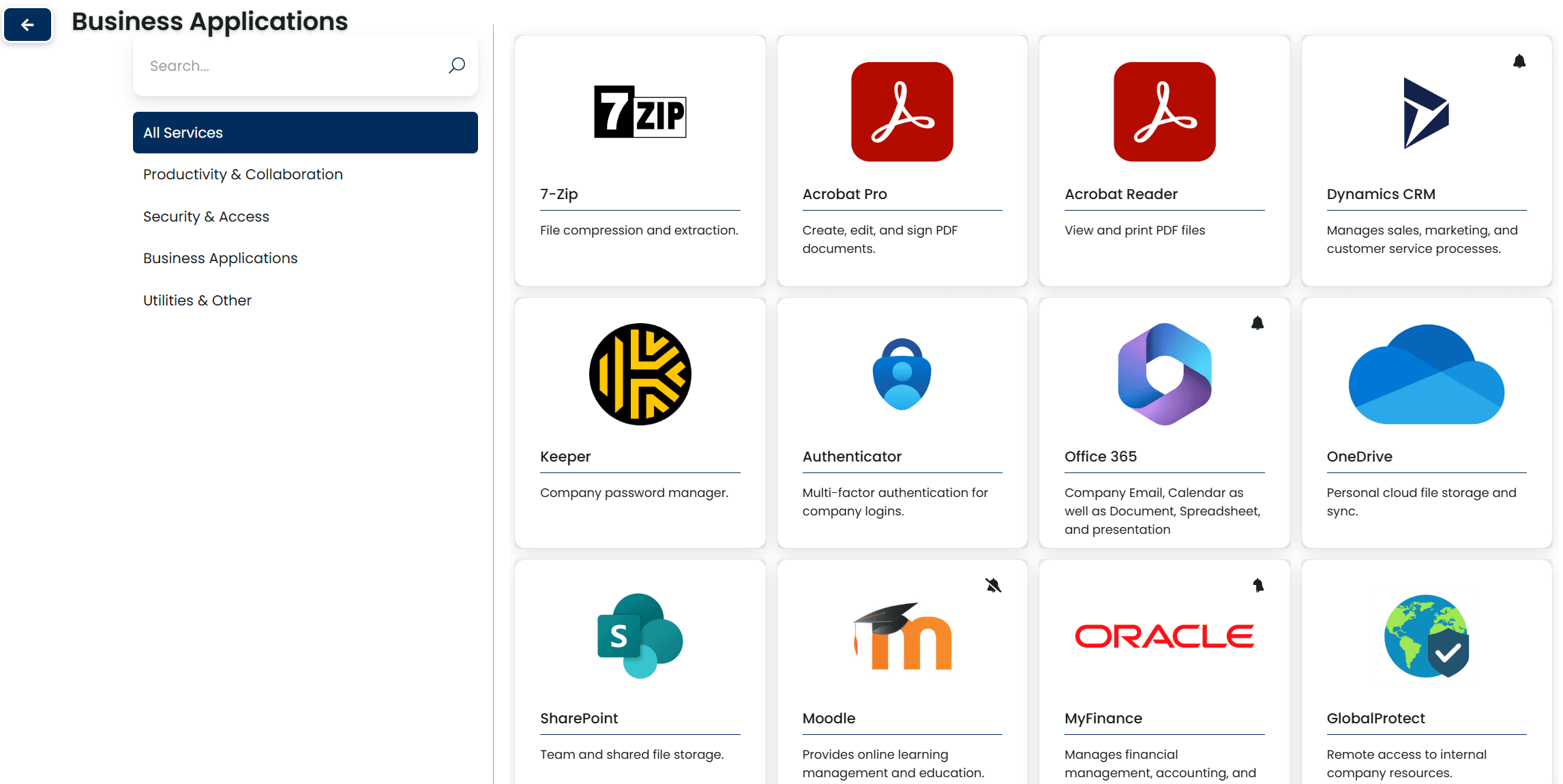The height and width of the screenshot is (784, 1563).
Task: Toggle muted bell on Moodle card
Action: pyautogui.click(x=993, y=585)
